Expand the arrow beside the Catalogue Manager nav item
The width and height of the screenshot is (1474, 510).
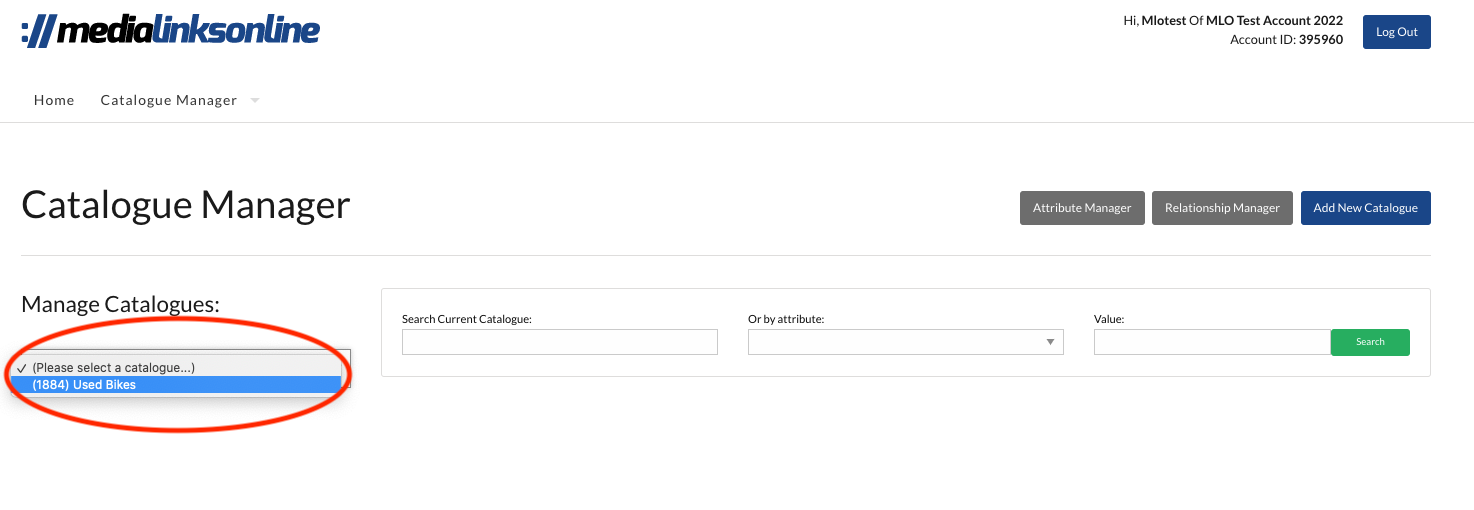pyautogui.click(x=255, y=100)
